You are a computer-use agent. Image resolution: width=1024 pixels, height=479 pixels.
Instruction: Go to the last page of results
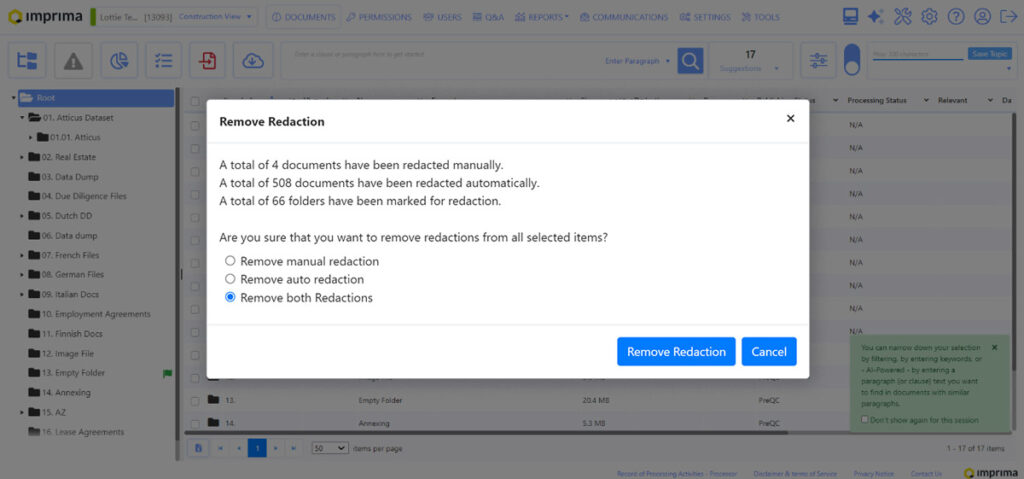tap(294, 448)
